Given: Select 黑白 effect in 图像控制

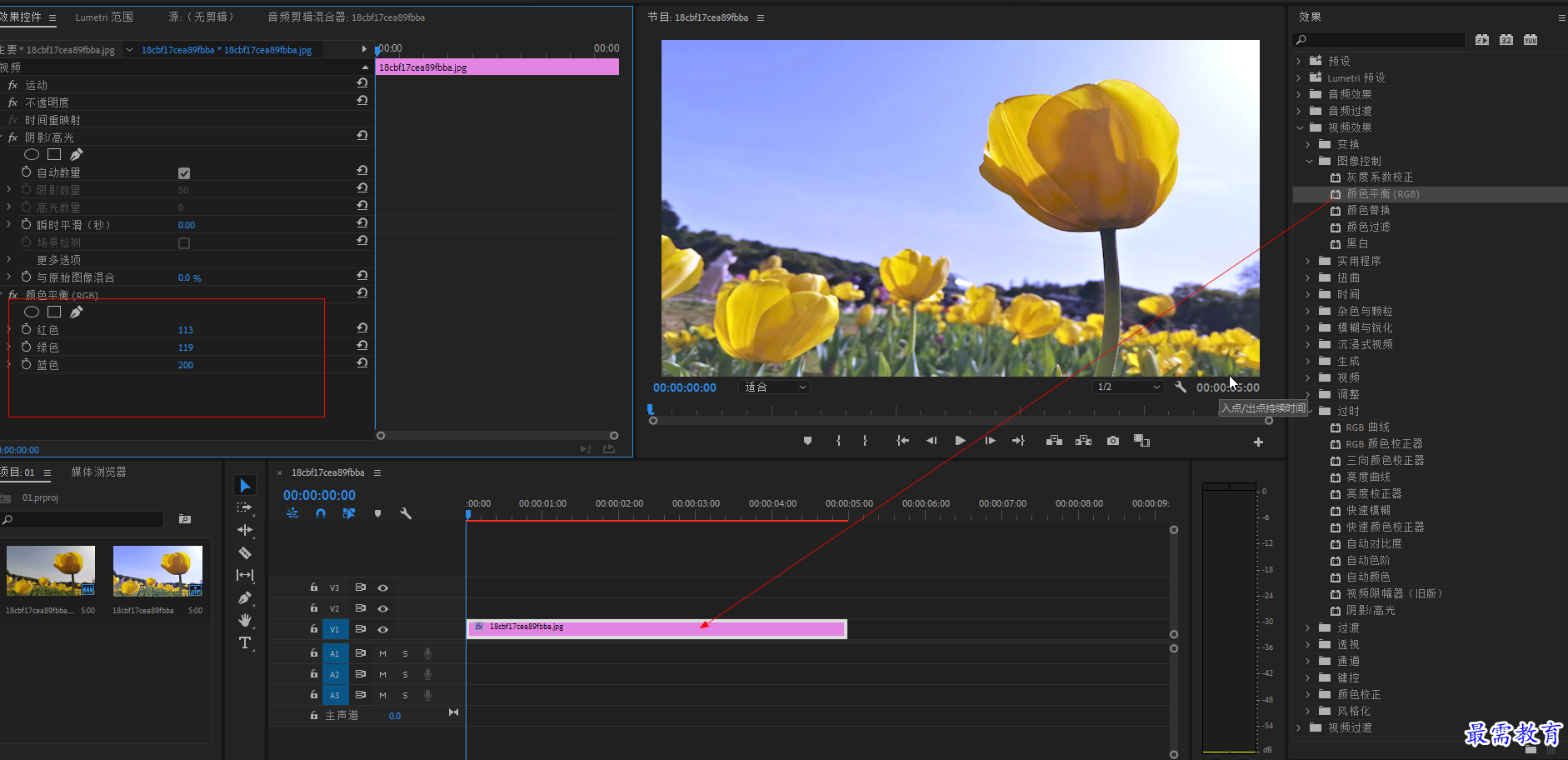Looking at the screenshot, I should pyautogui.click(x=1357, y=243).
